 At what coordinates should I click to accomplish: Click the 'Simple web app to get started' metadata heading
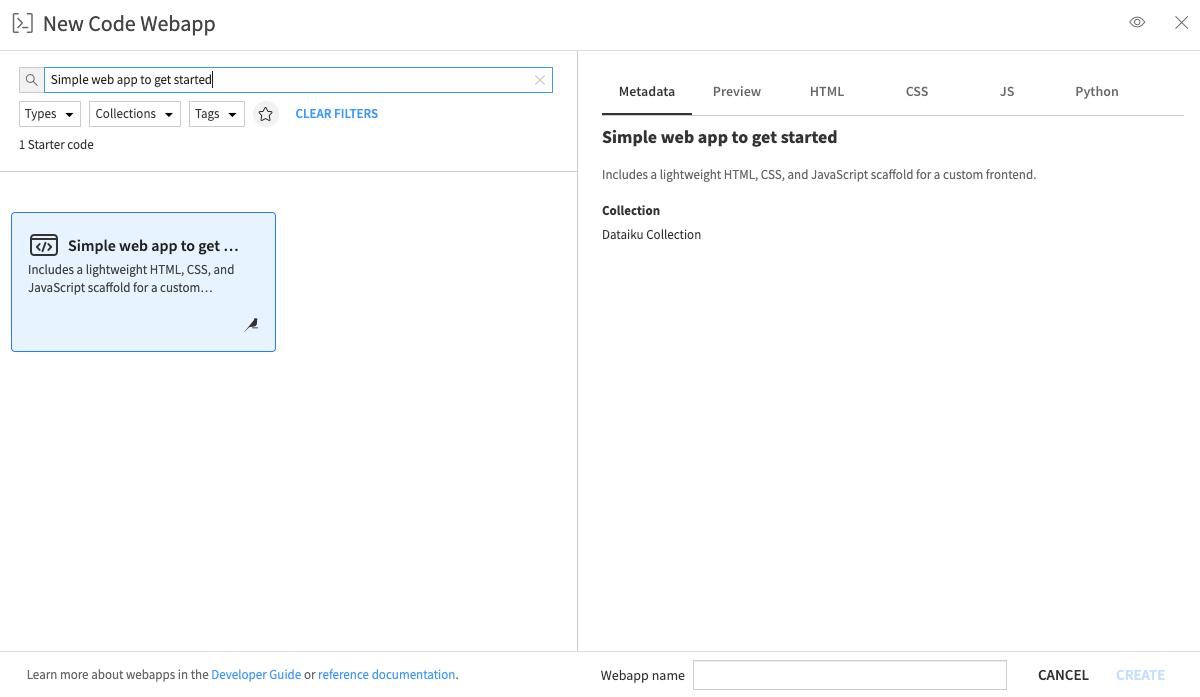(719, 137)
